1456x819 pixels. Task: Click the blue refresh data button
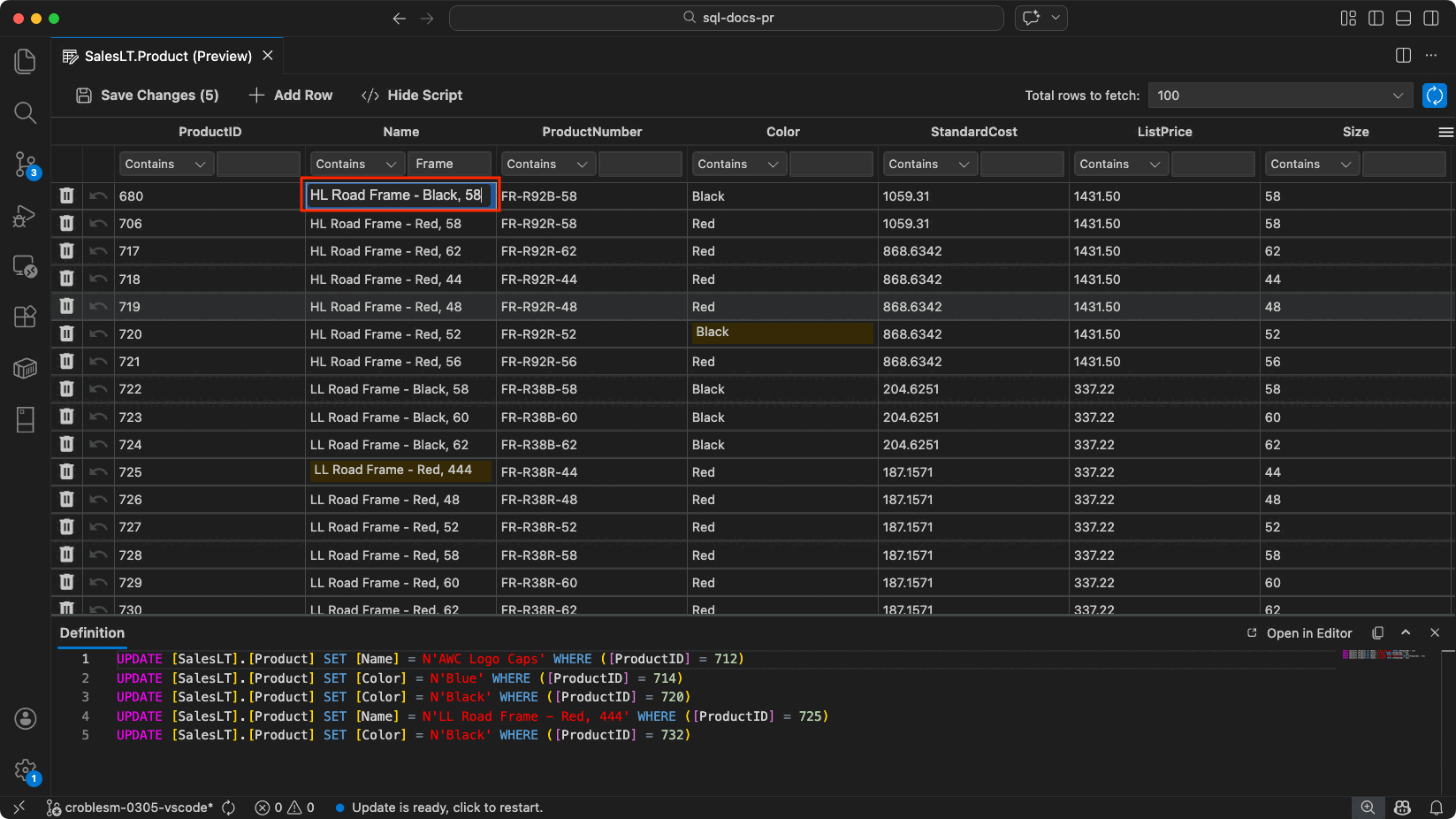(1434, 96)
